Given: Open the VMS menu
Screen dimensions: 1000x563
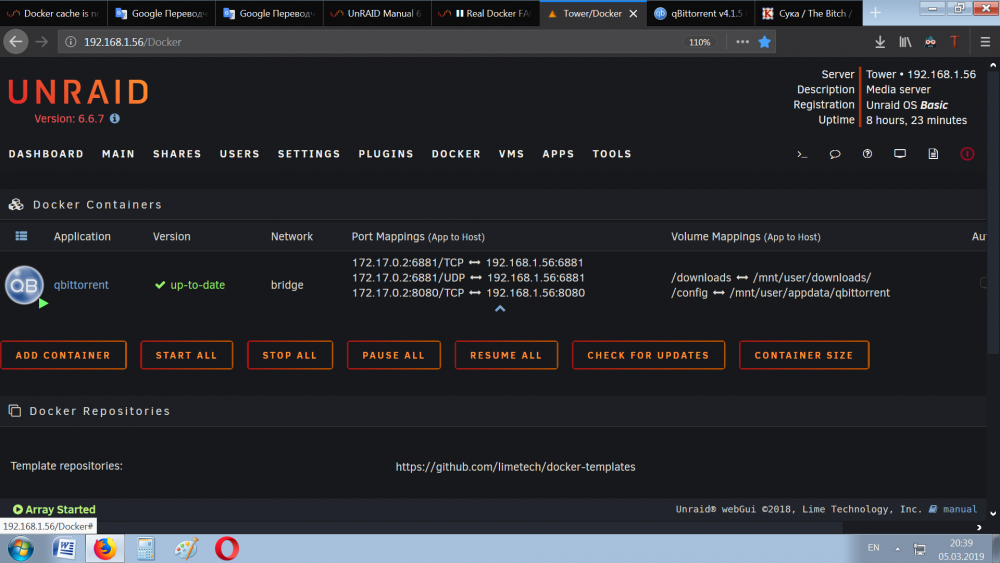Looking at the screenshot, I should click(x=511, y=154).
